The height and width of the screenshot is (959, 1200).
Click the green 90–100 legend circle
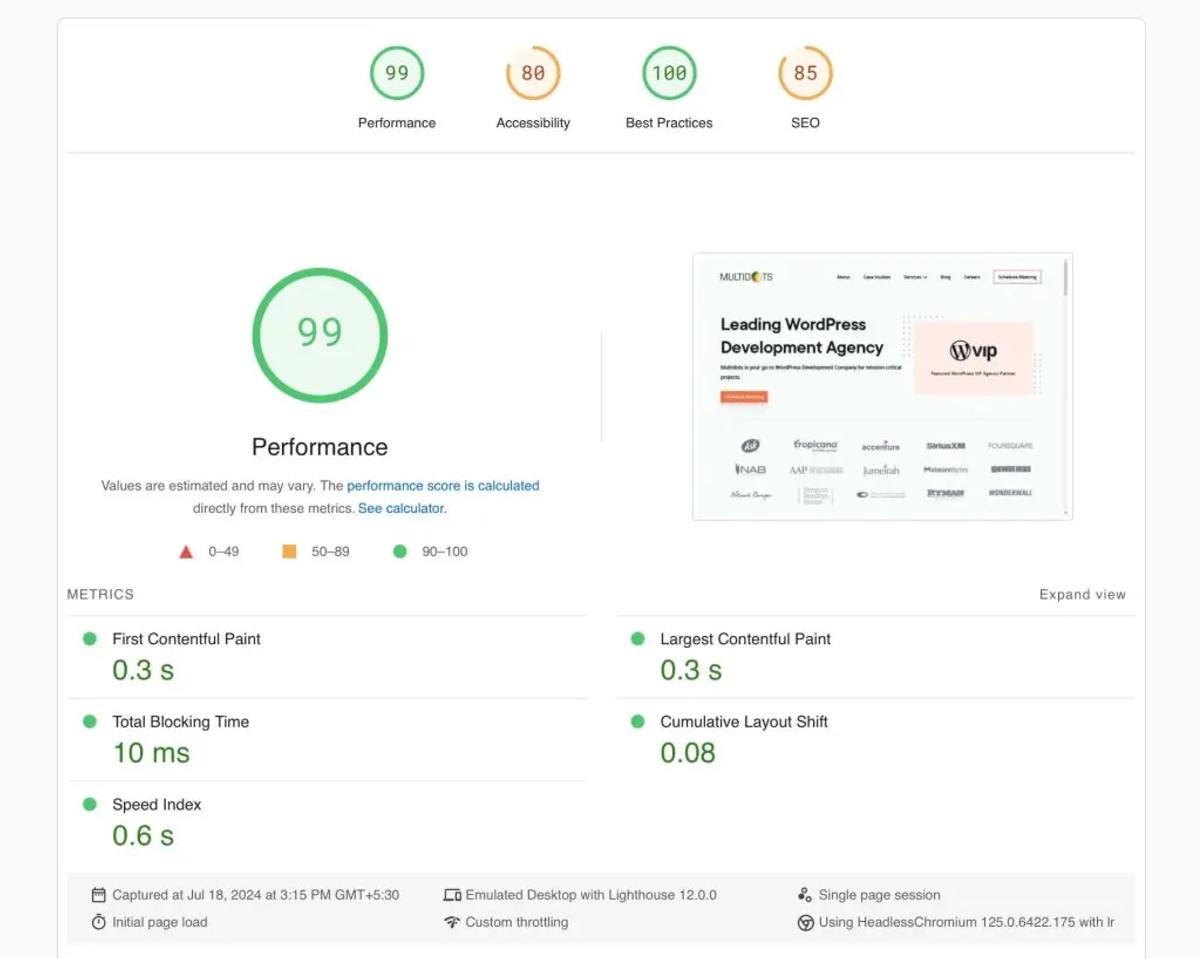tap(400, 551)
